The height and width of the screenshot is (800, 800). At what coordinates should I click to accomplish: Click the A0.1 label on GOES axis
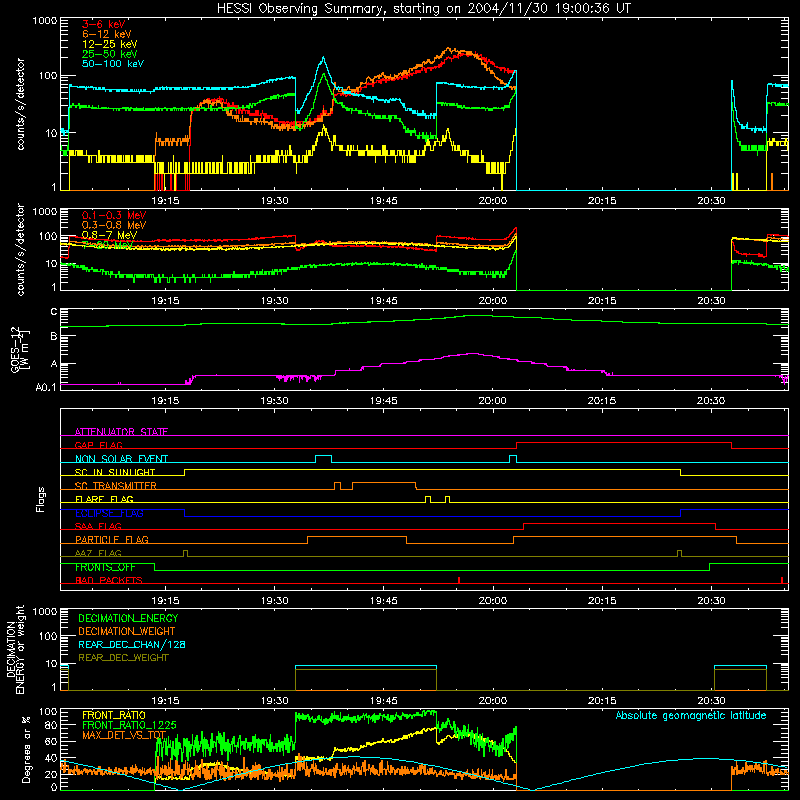(x=46, y=388)
